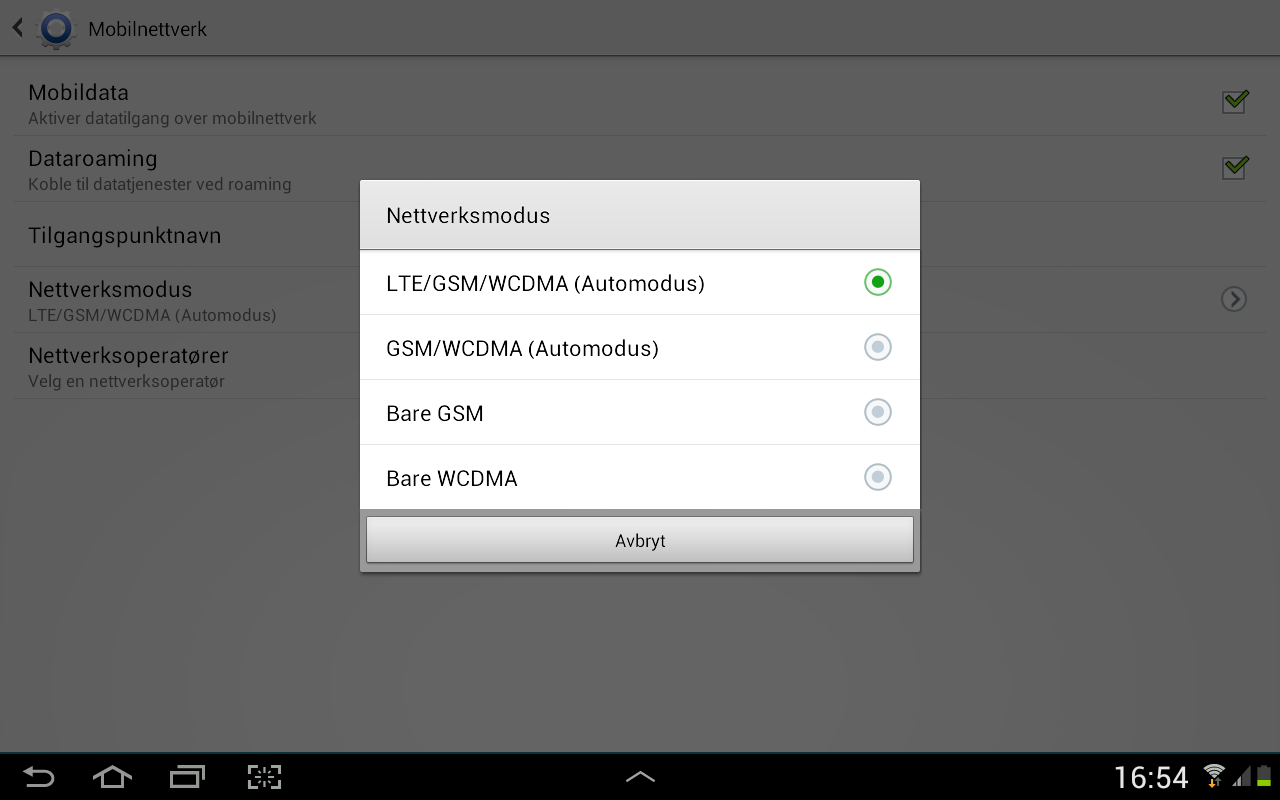Choose the Bare GSM radio option

[x=878, y=412]
